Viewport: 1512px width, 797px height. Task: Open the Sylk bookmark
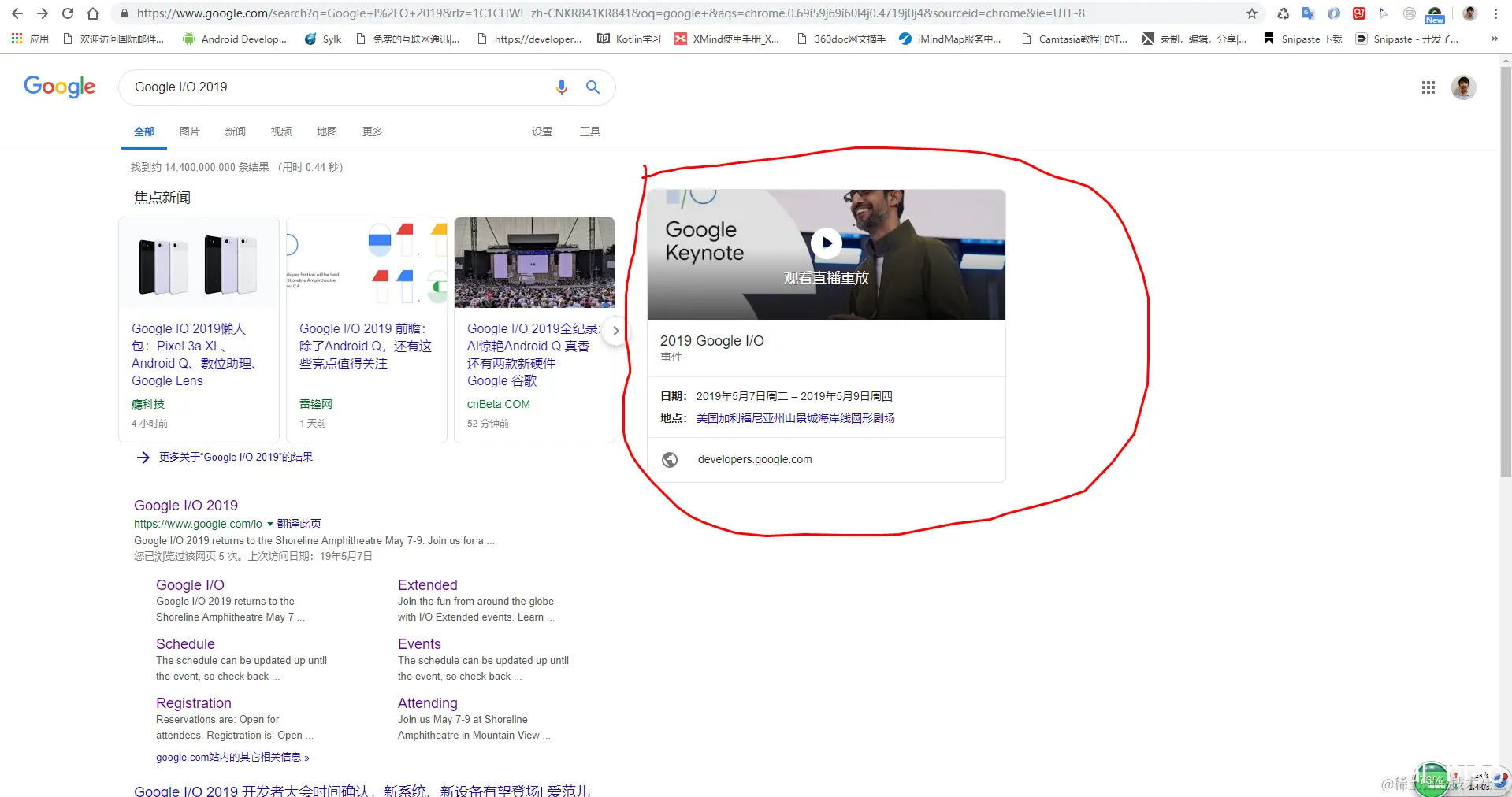(x=322, y=39)
